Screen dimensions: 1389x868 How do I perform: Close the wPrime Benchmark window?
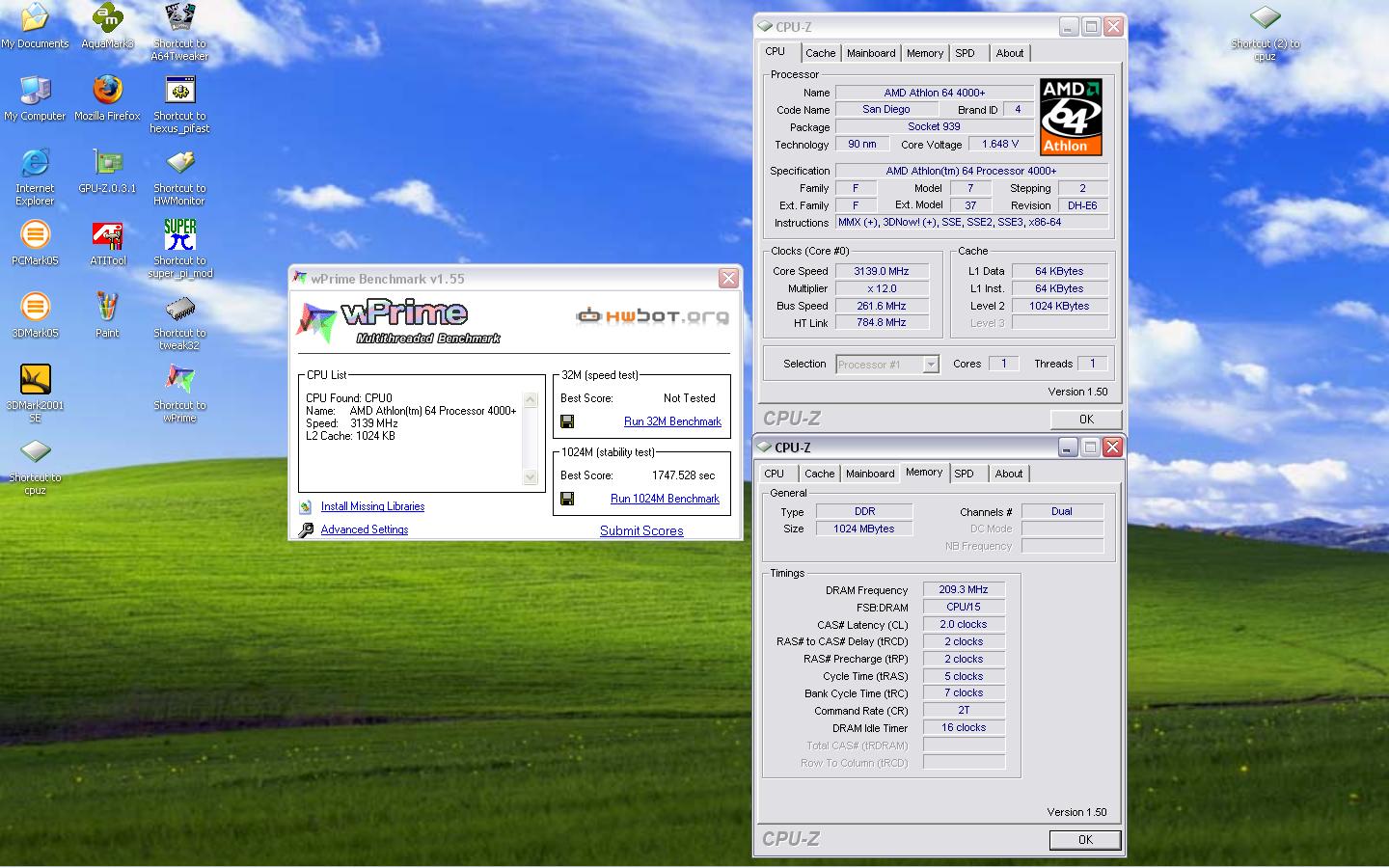[728, 279]
